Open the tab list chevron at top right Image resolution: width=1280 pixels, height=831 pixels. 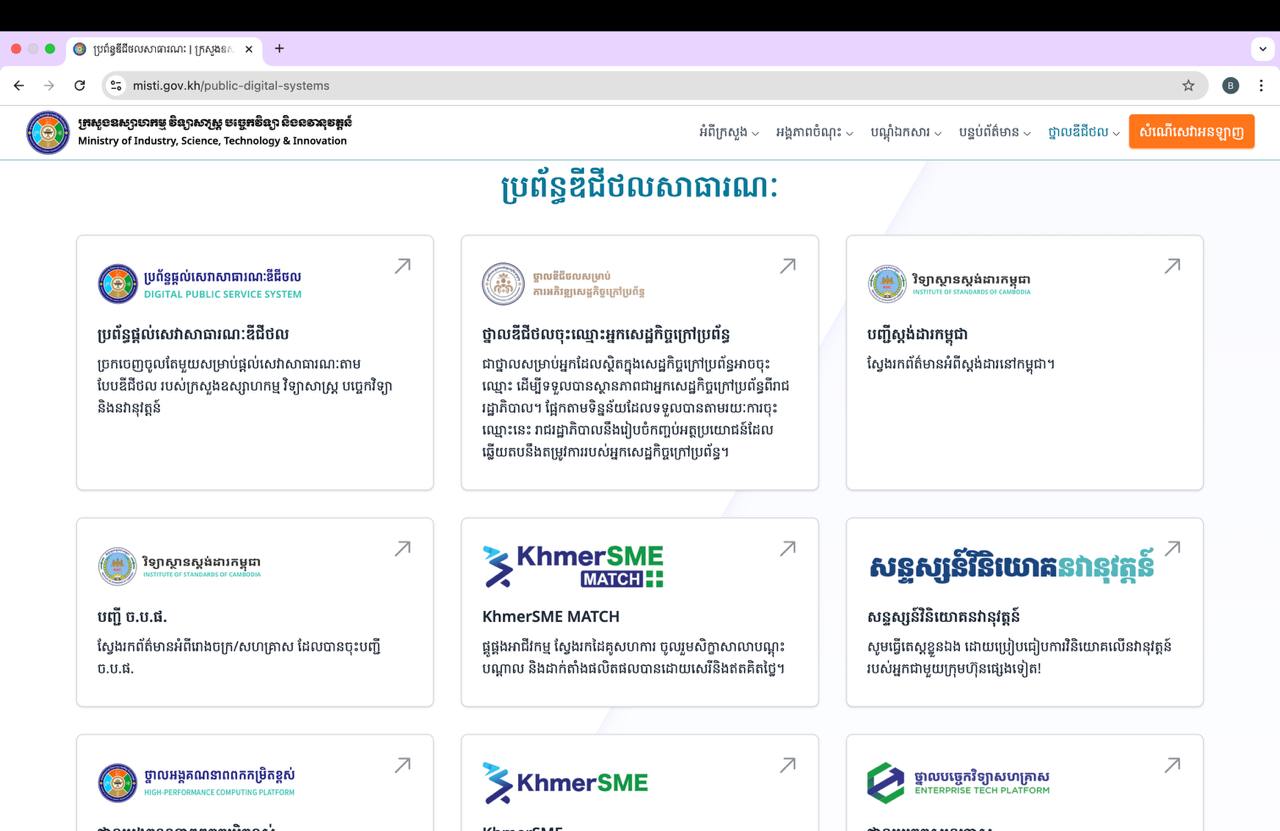tap(1262, 49)
